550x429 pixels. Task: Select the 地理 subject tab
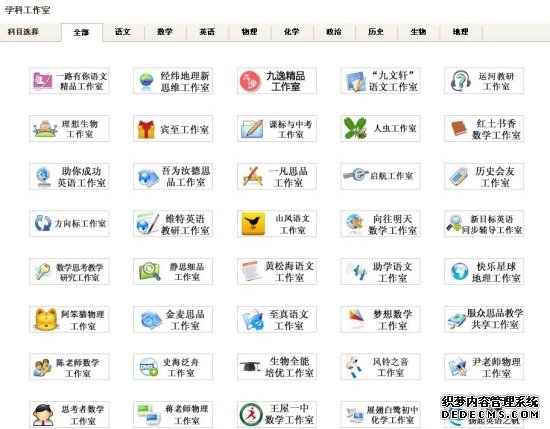[460, 32]
